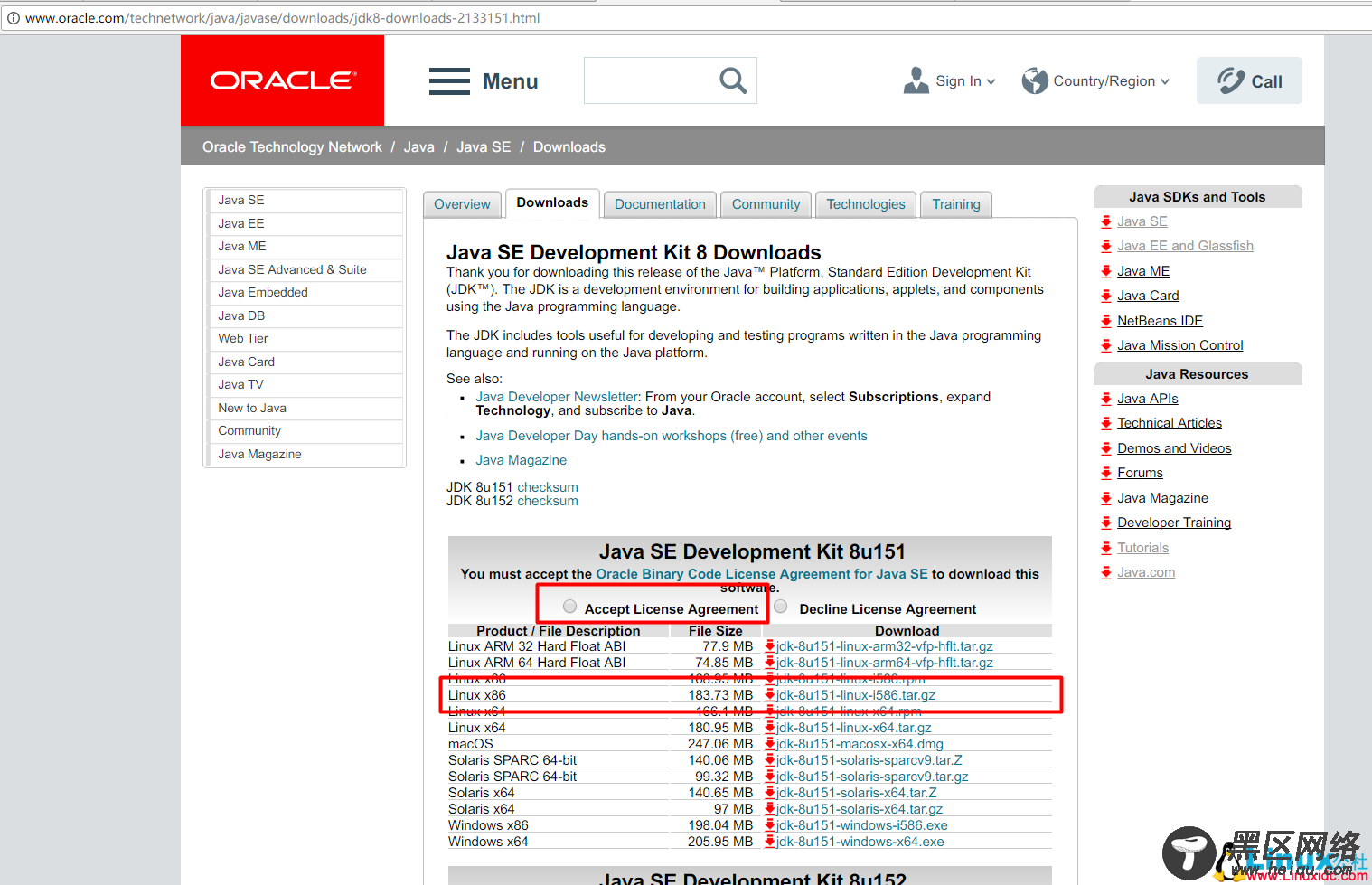Click the Sign In person icon
Screen dimensions: 1372x885
coord(916,80)
